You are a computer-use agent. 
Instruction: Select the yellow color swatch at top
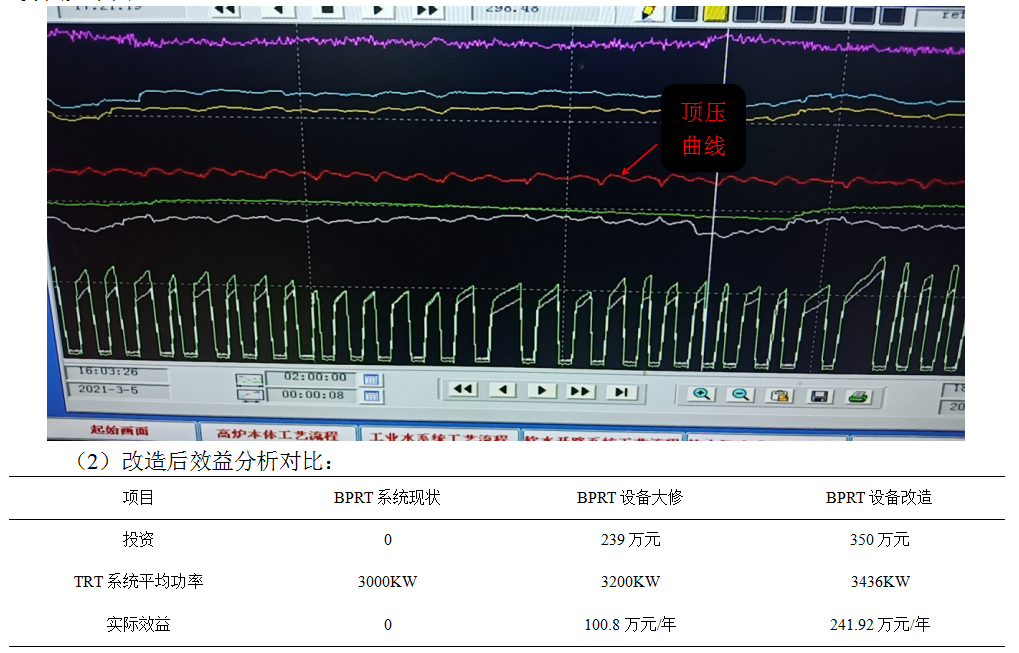pyautogui.click(x=715, y=12)
